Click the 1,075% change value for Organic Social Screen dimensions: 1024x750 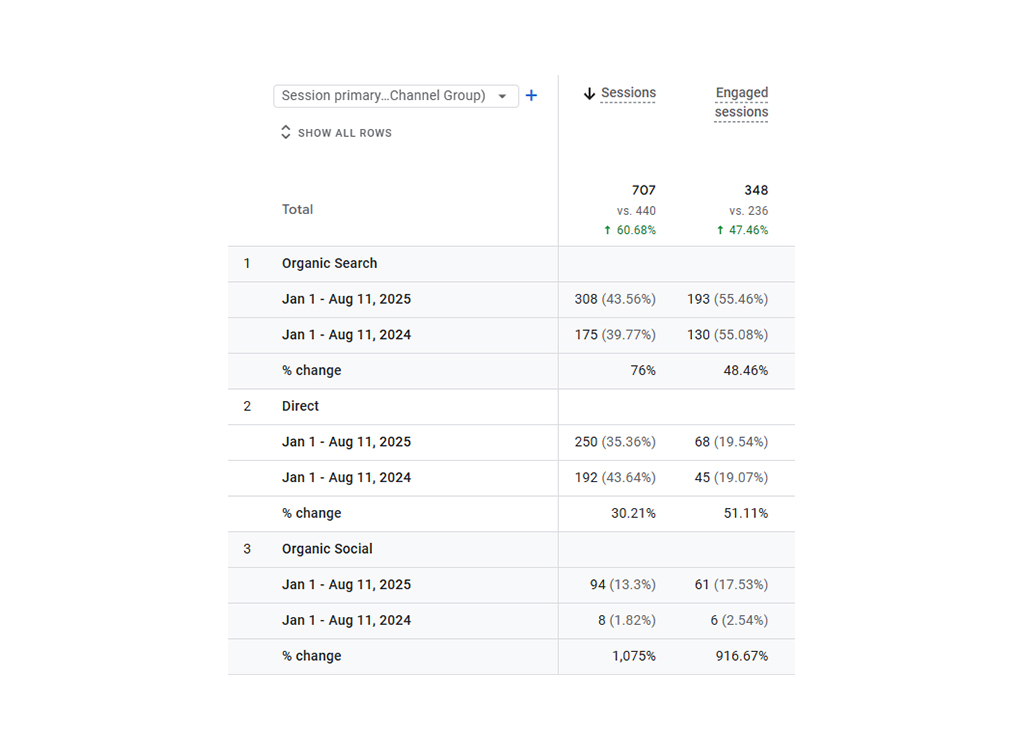[x=637, y=656]
